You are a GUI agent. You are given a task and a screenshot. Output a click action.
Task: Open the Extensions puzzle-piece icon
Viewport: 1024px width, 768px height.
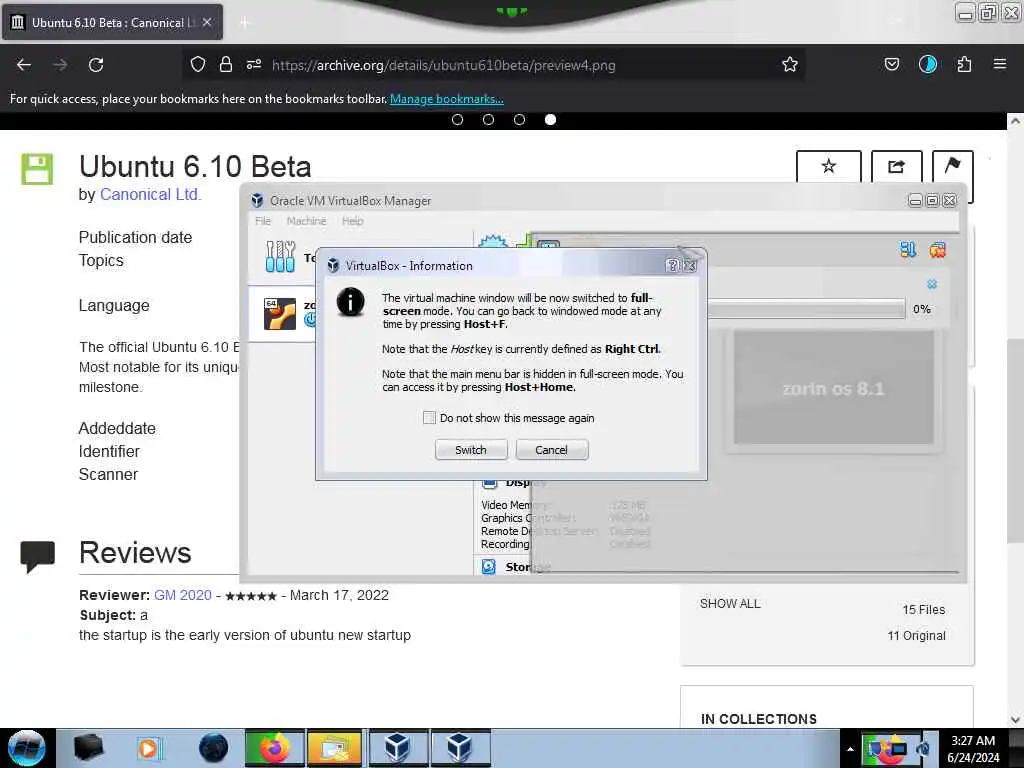tap(964, 64)
